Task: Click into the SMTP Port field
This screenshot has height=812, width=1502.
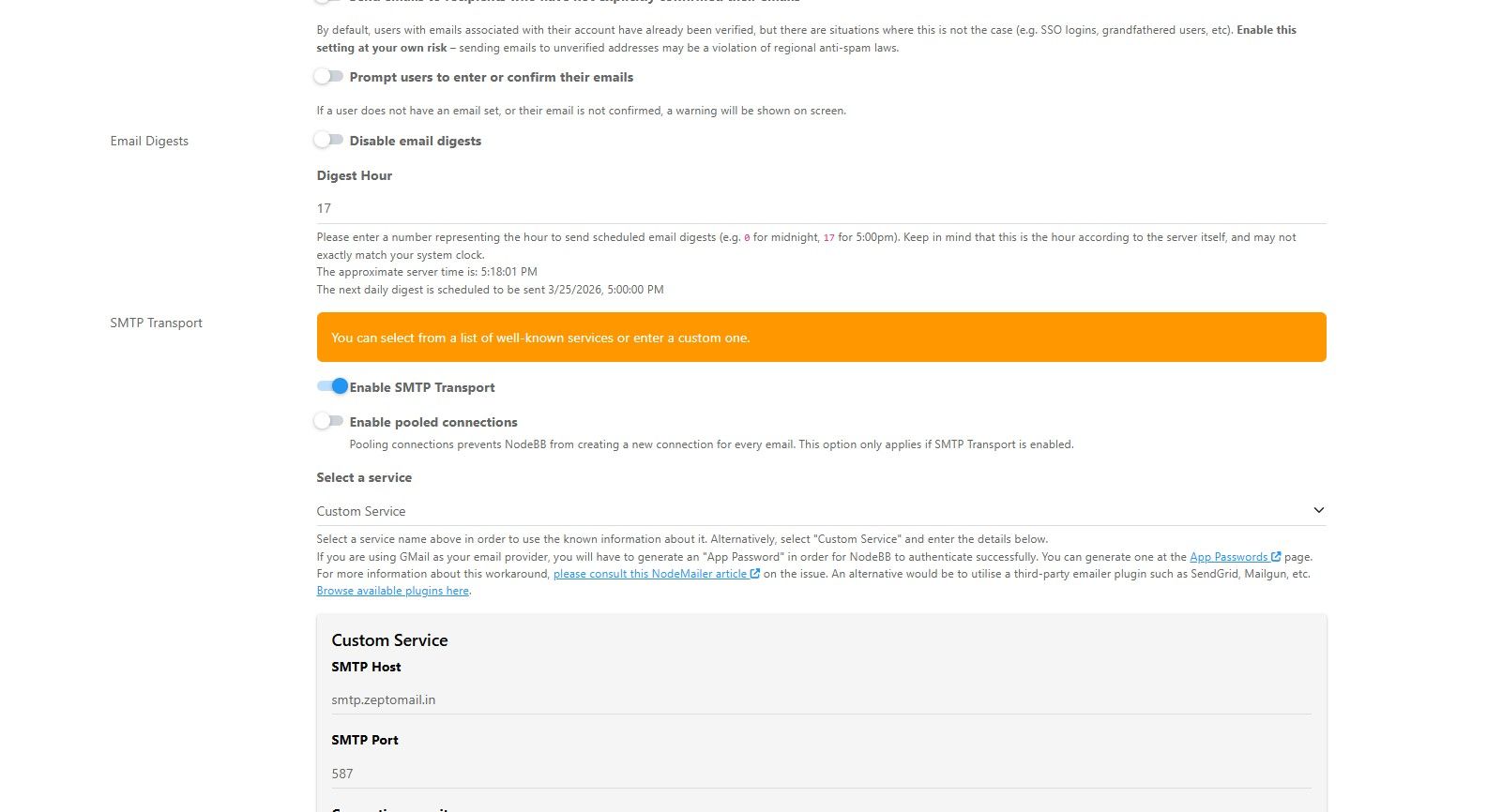Action: pyautogui.click(x=821, y=774)
